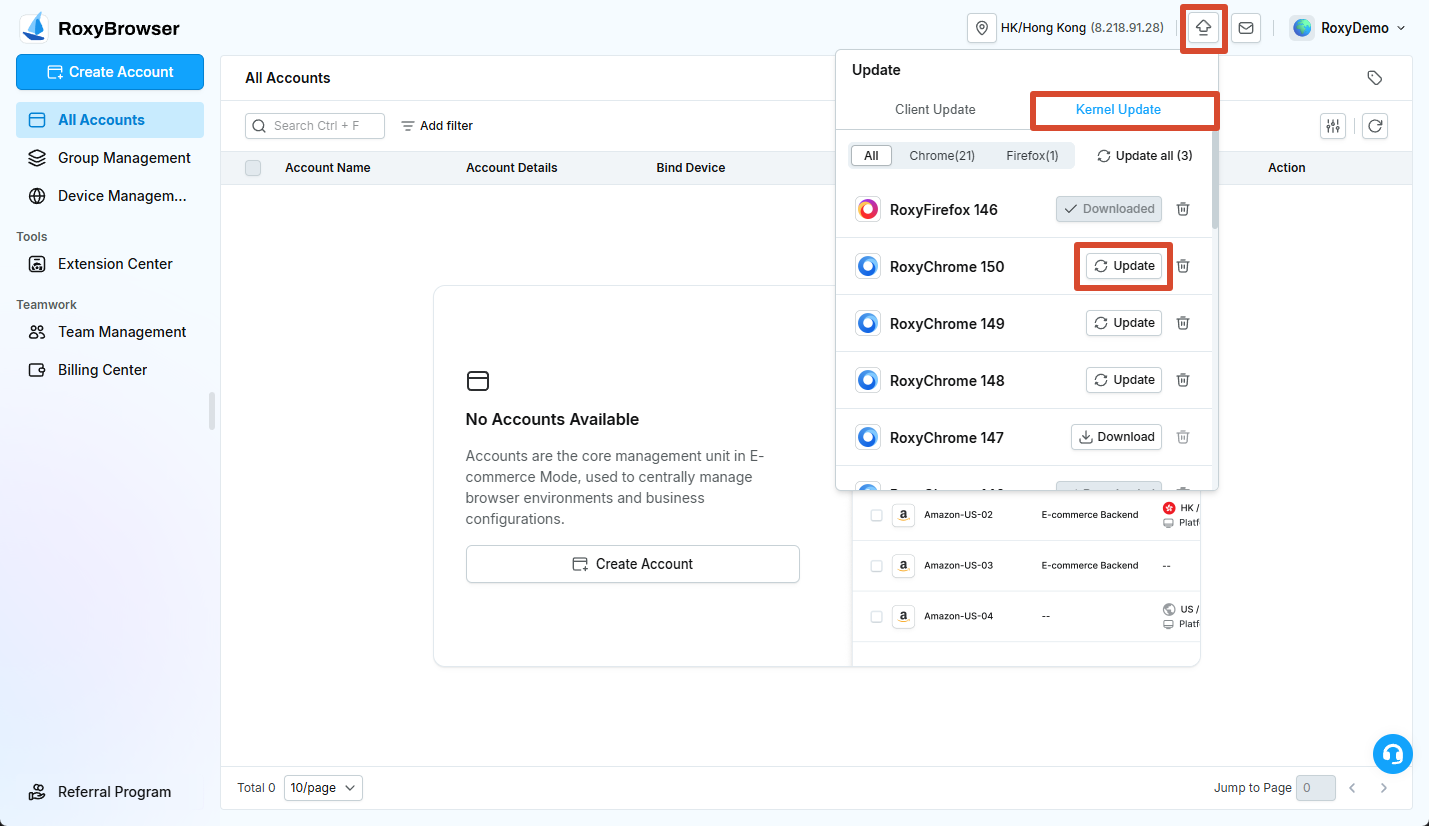
Task: Click the RoxyDemo globe avatar
Action: [x=1302, y=28]
